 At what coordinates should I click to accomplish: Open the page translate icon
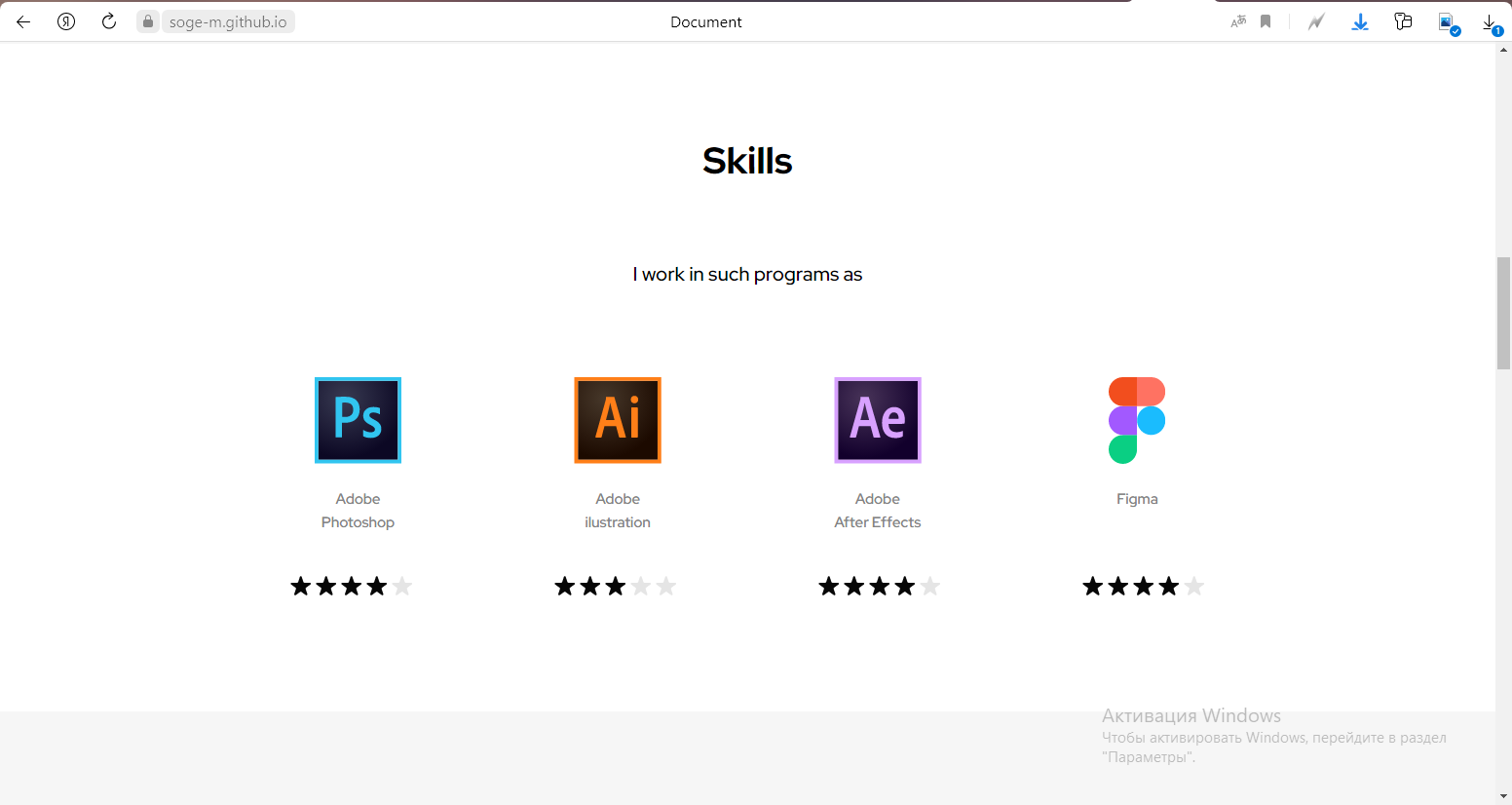(x=1238, y=21)
